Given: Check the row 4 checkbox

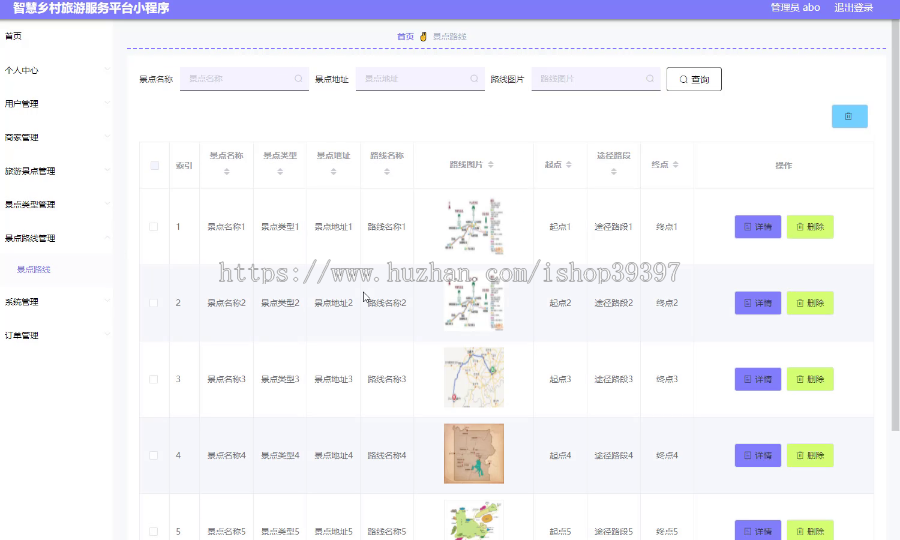Looking at the screenshot, I should (154, 456).
